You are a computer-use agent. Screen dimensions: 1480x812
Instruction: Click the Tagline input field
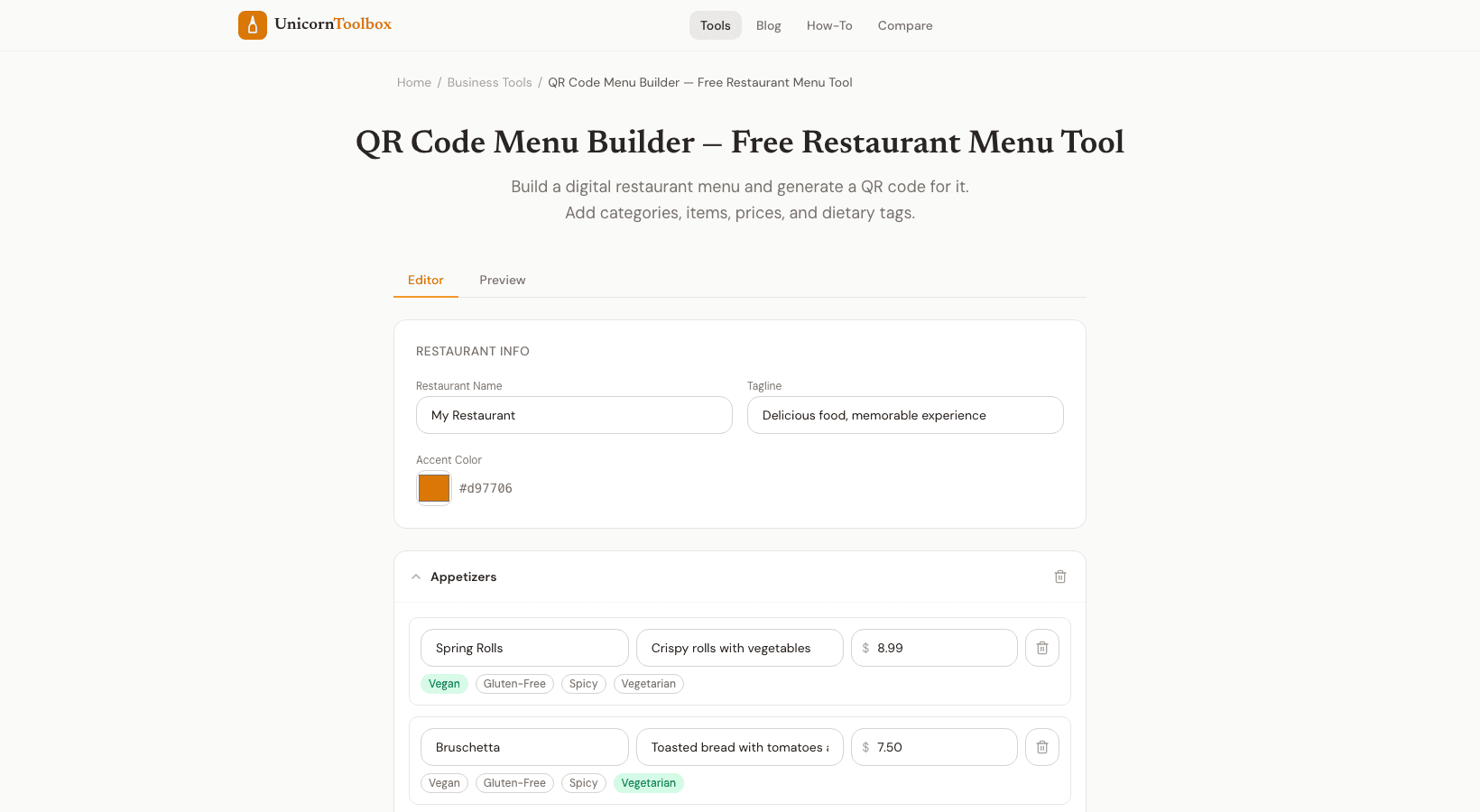[905, 415]
